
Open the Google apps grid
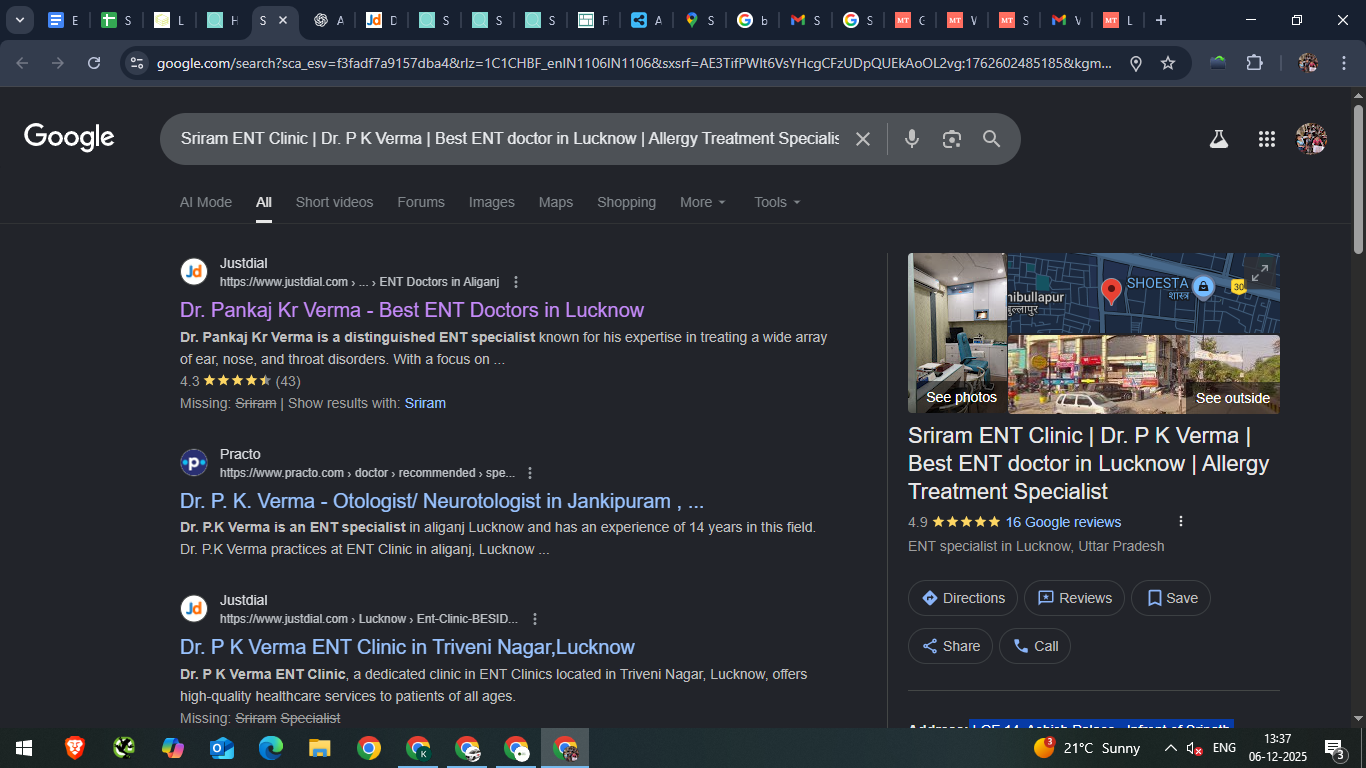coord(1266,139)
